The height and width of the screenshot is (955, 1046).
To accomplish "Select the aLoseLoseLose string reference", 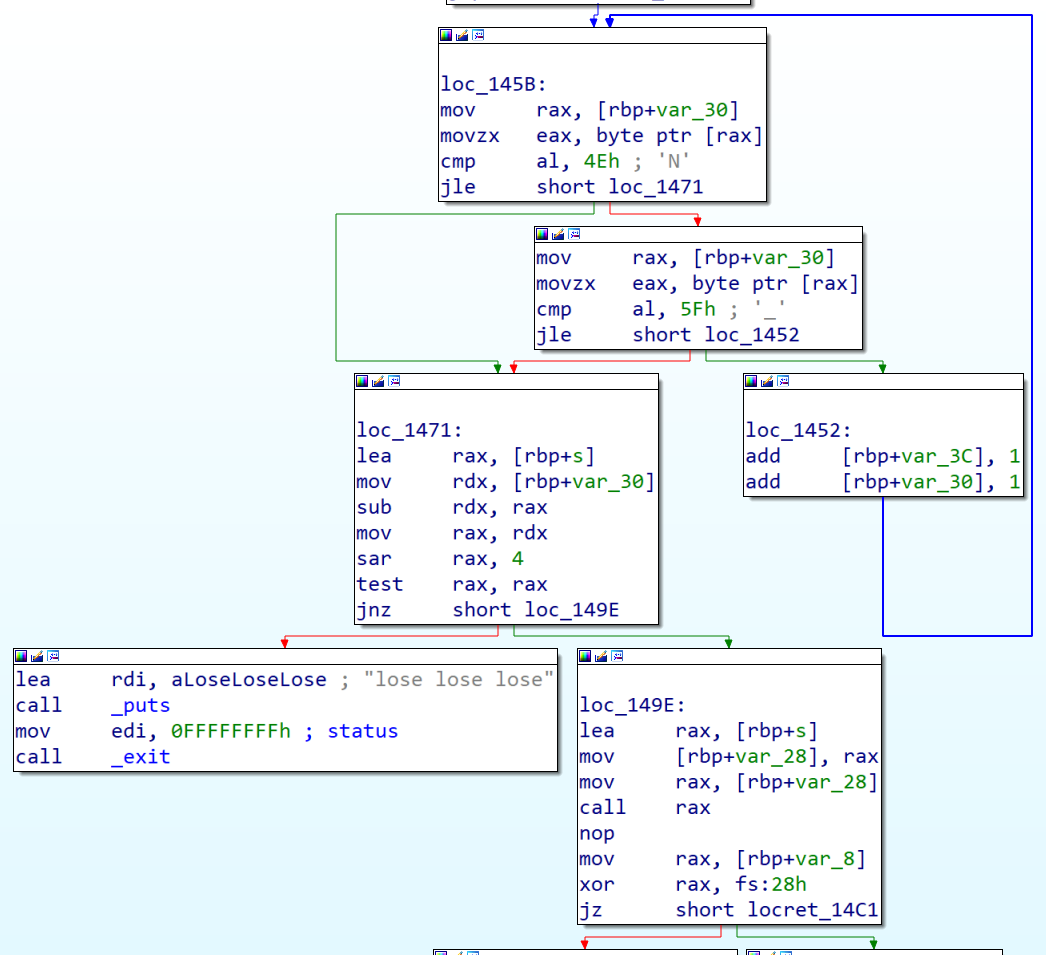I will click(249, 679).
